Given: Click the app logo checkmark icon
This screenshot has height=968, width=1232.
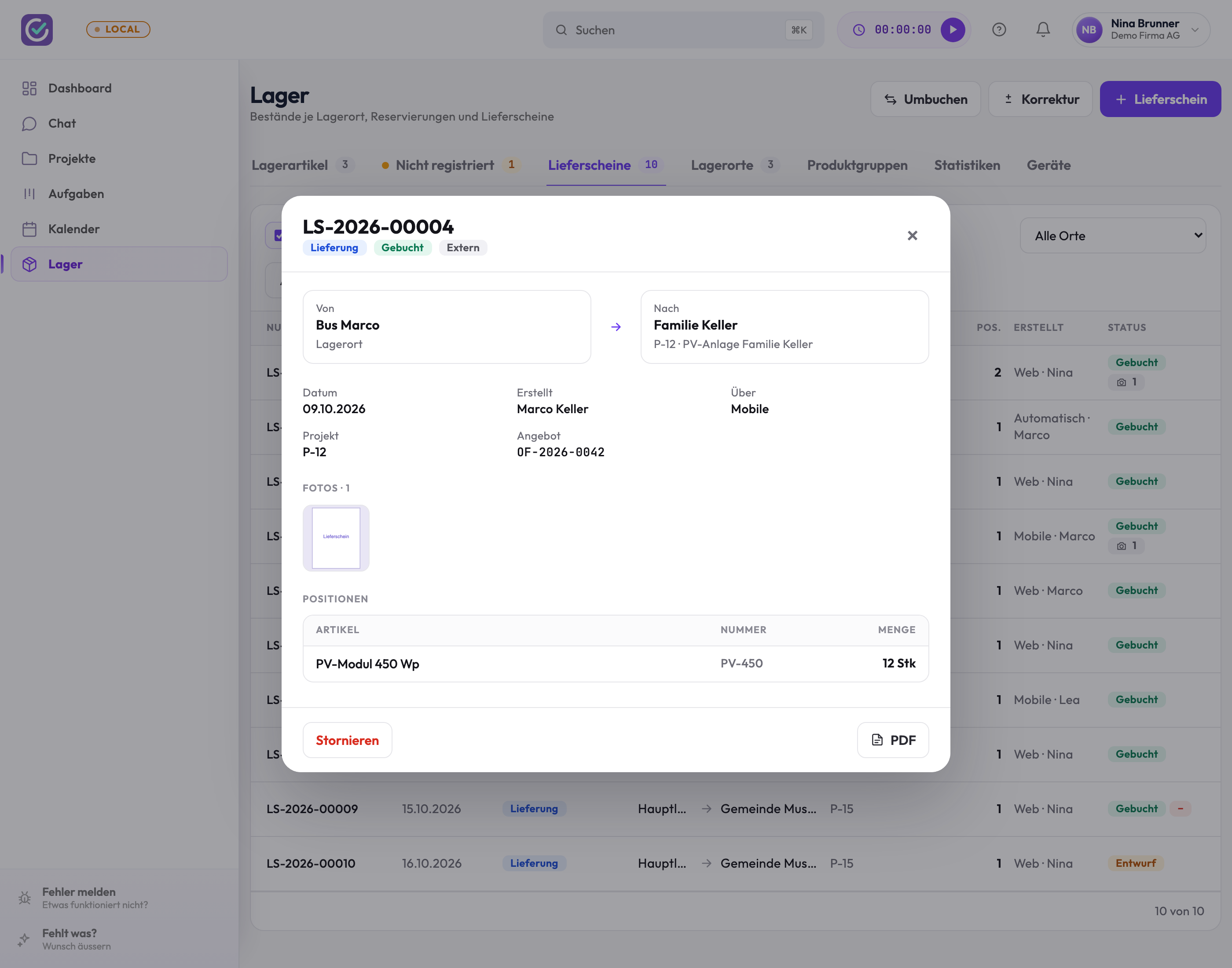Looking at the screenshot, I should [x=37, y=29].
